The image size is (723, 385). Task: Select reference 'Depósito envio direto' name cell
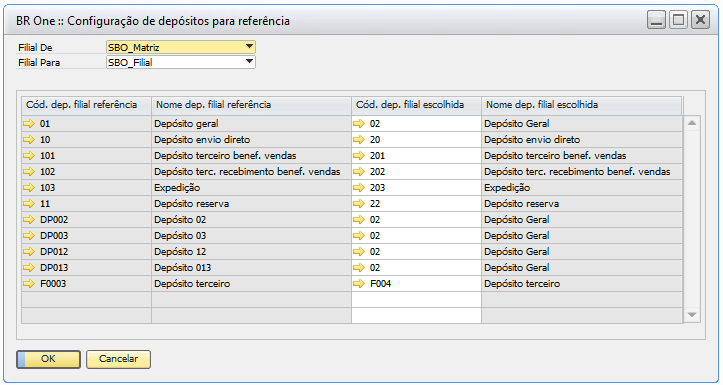(251, 140)
